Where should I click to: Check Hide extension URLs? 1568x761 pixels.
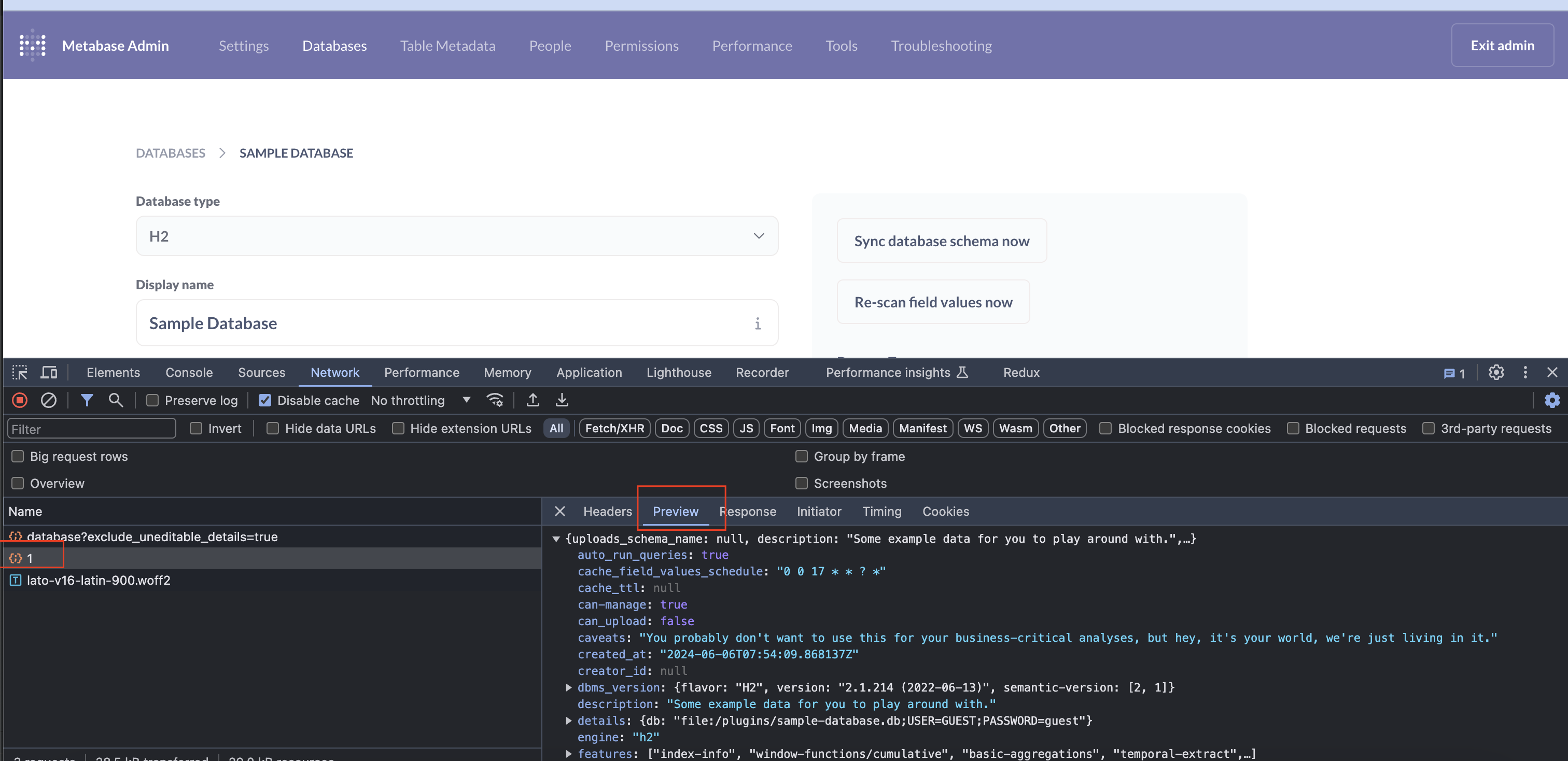[x=398, y=428]
